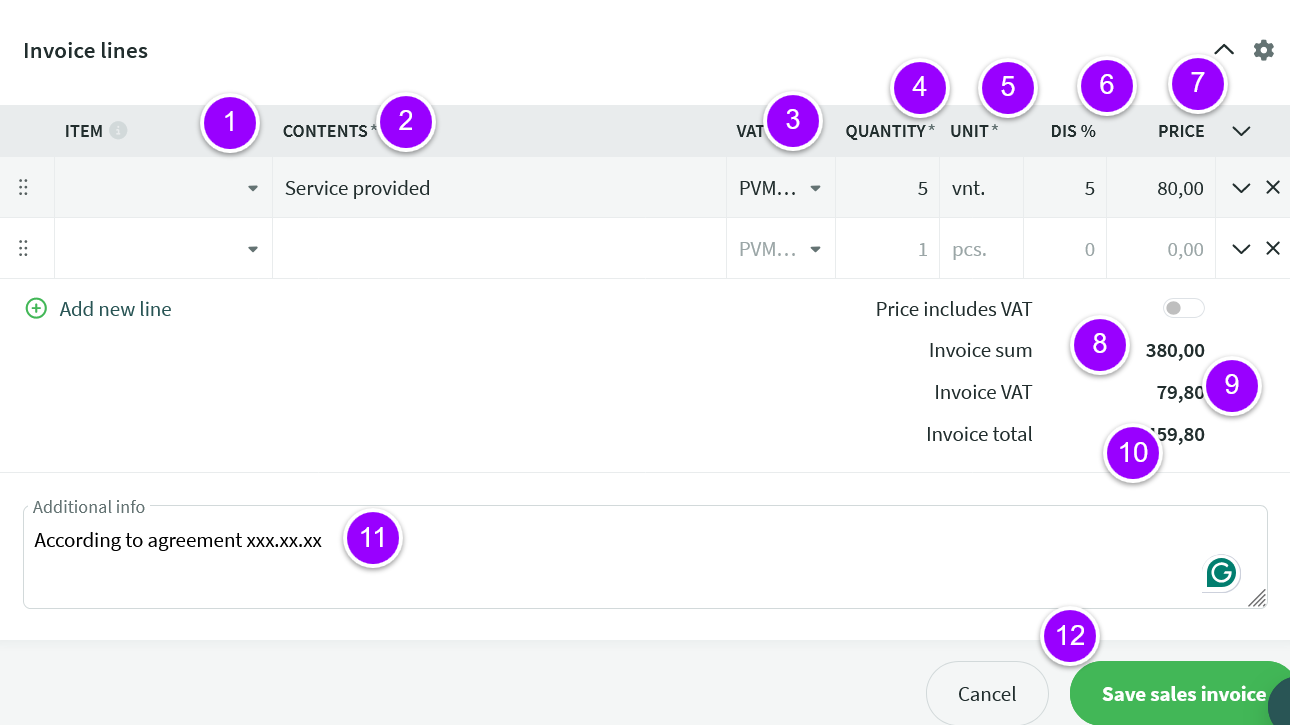1290x725 pixels.
Task: Click the first line quantity field
Action: coord(887,188)
